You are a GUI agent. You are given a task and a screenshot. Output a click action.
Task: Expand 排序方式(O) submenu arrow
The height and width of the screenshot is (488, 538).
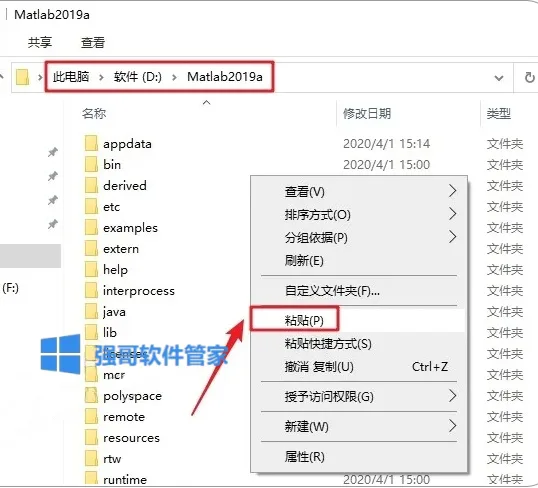point(453,214)
